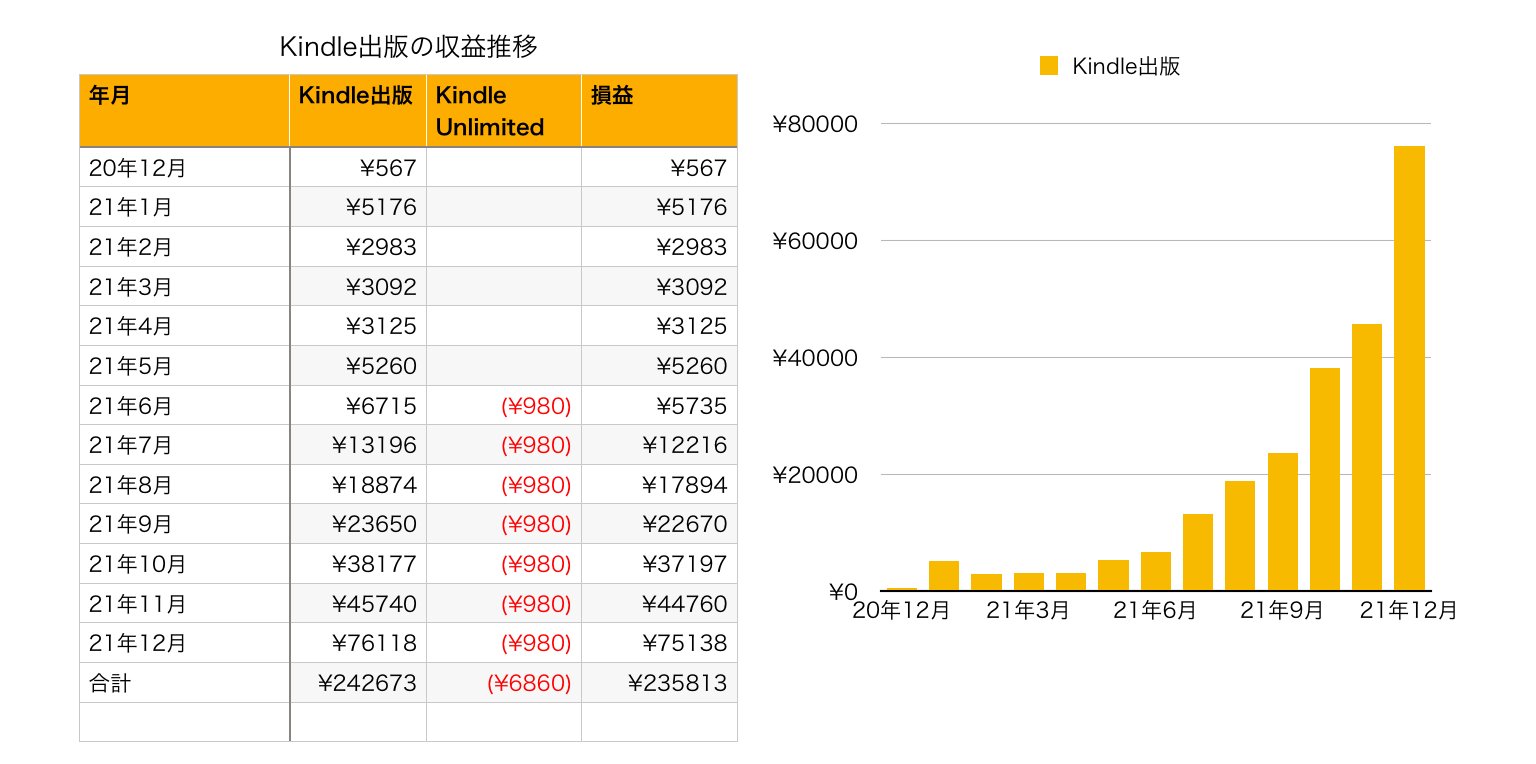Click the ¥80000 y-axis label
Image resolution: width=1536 pixels, height=764 pixels.
815,124
